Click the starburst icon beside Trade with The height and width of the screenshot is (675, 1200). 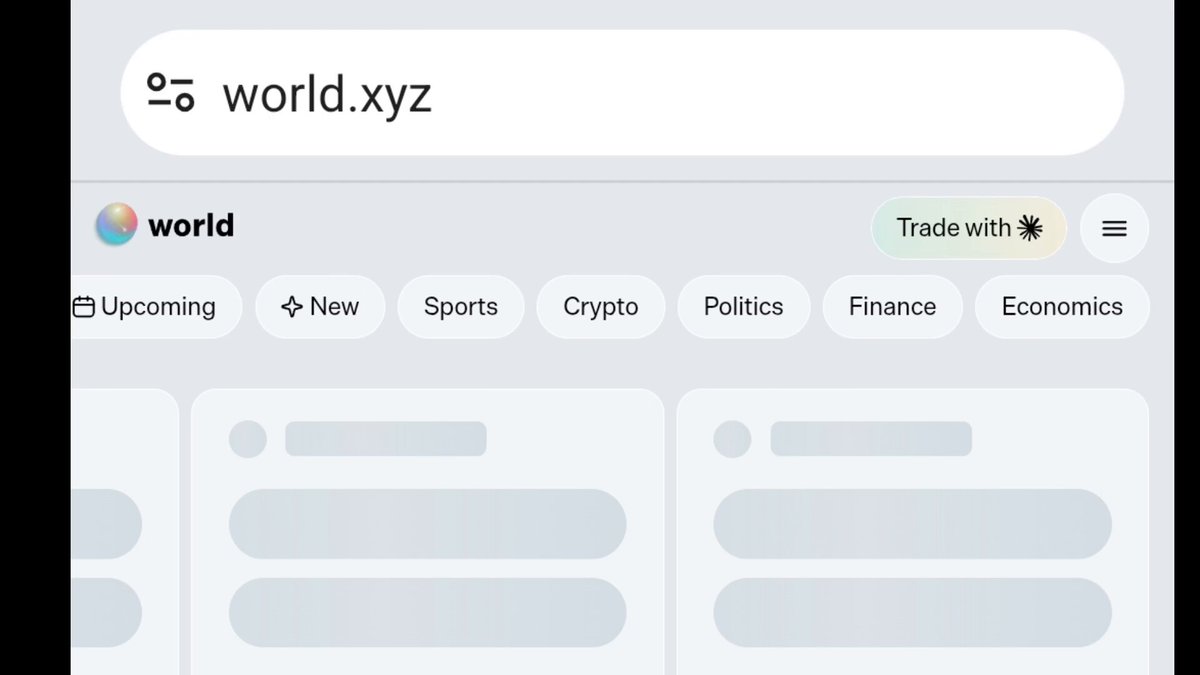pos(1030,228)
